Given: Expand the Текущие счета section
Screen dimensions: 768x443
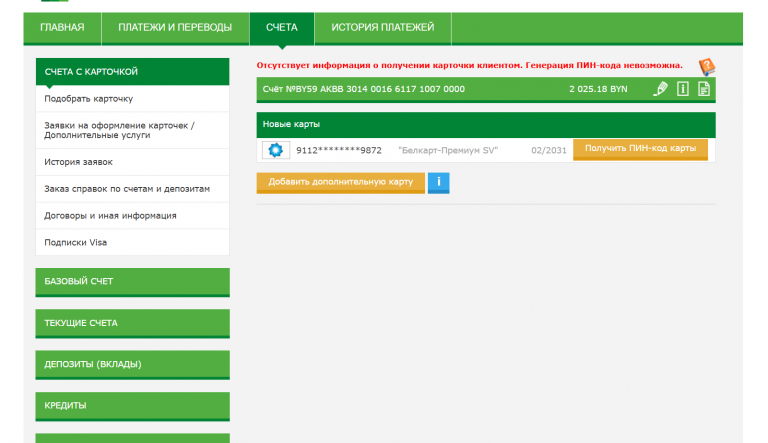Looking at the screenshot, I should pyautogui.click(x=133, y=323).
